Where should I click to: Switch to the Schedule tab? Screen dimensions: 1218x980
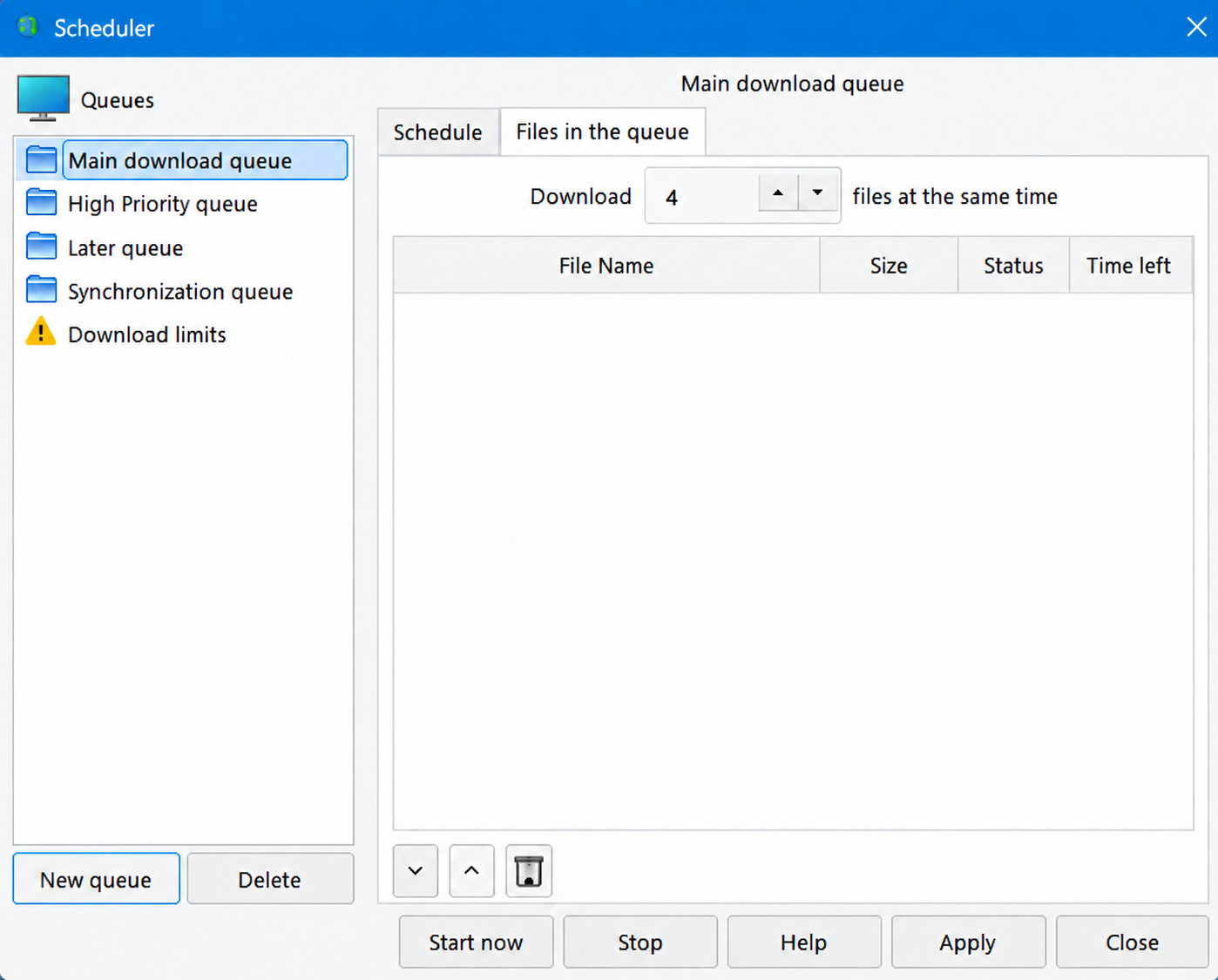(x=438, y=132)
